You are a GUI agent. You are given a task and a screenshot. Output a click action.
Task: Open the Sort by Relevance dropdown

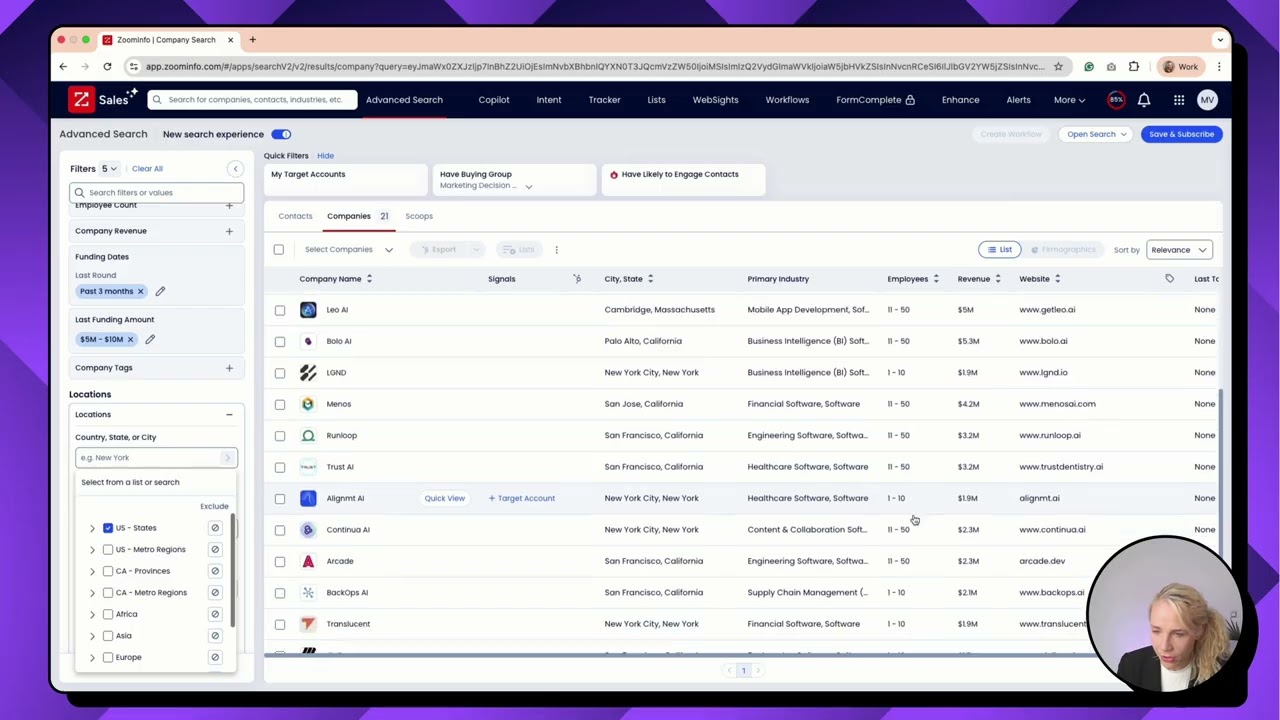[1179, 250]
